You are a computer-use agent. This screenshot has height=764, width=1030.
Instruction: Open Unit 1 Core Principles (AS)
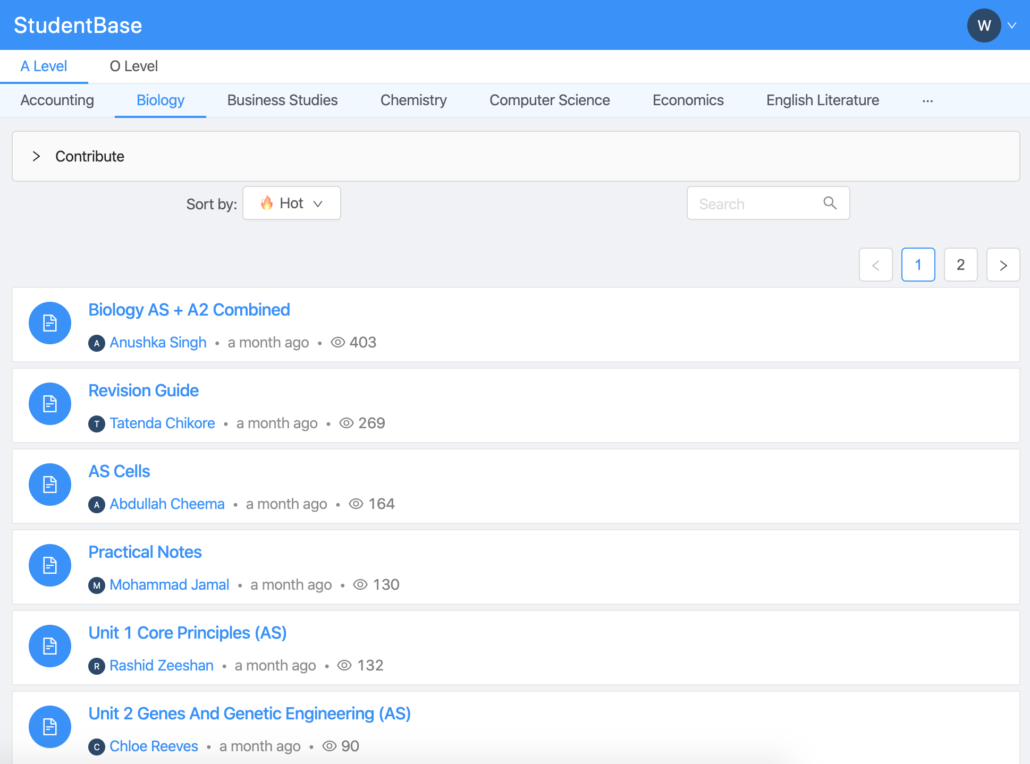pyautogui.click(x=188, y=633)
